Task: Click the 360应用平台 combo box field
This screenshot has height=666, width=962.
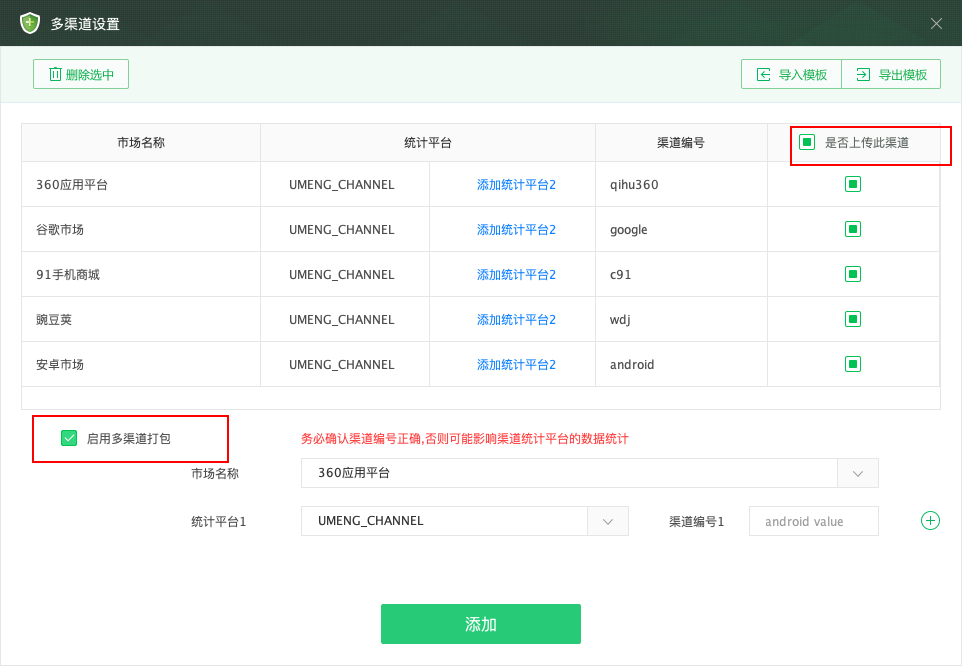Action: [x=590, y=473]
